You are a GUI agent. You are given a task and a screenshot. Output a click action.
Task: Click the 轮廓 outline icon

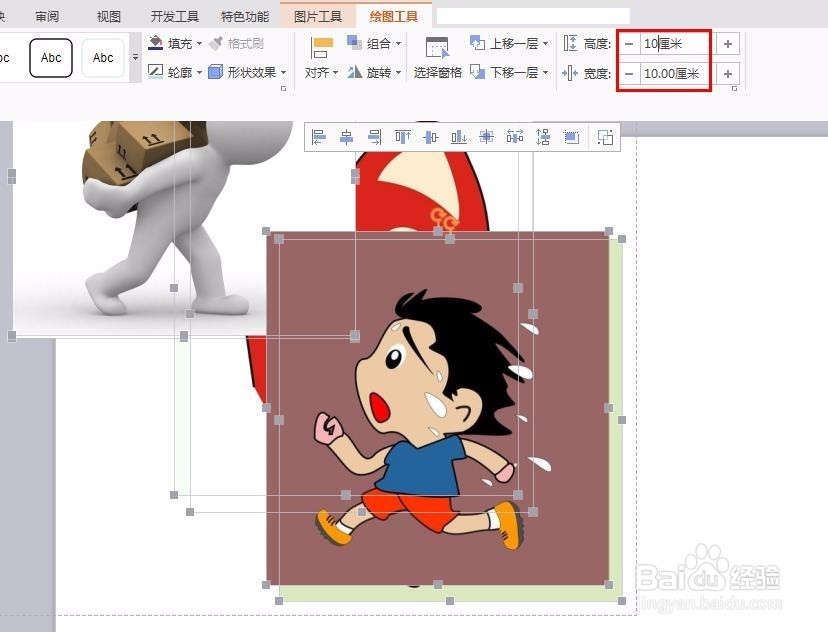pyautogui.click(x=155, y=71)
